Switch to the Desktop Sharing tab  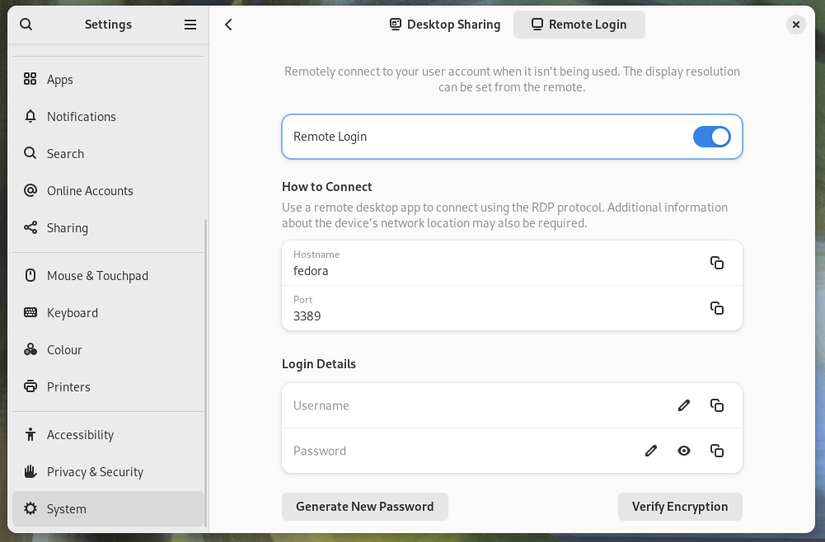(445, 24)
